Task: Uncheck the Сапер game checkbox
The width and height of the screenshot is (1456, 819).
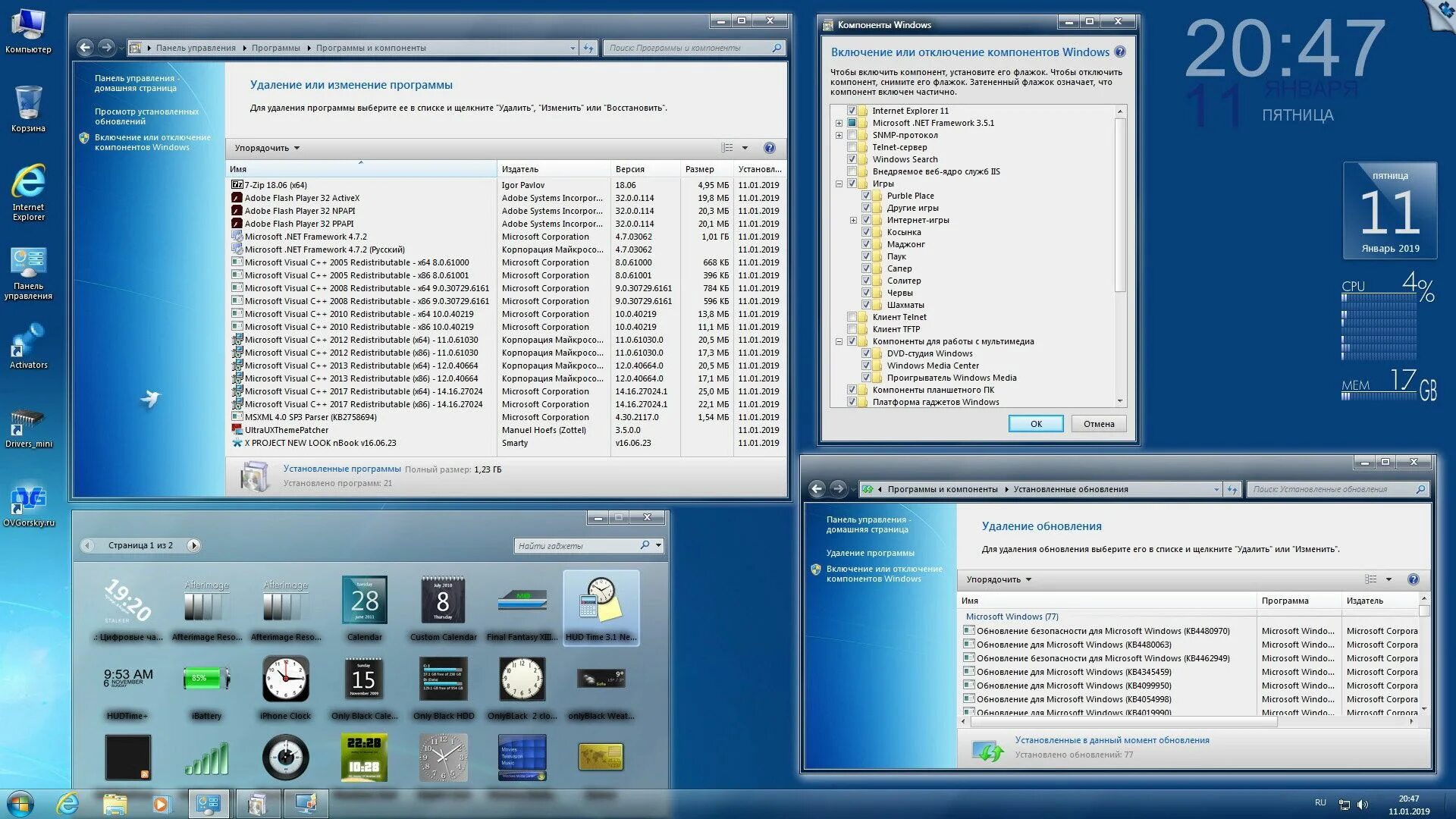Action: point(866,268)
